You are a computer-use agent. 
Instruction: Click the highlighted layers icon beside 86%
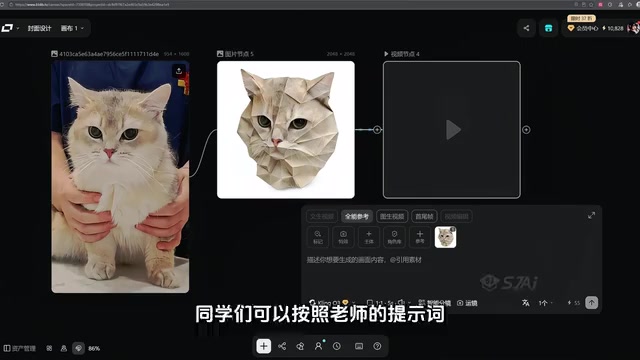[x=78, y=348]
